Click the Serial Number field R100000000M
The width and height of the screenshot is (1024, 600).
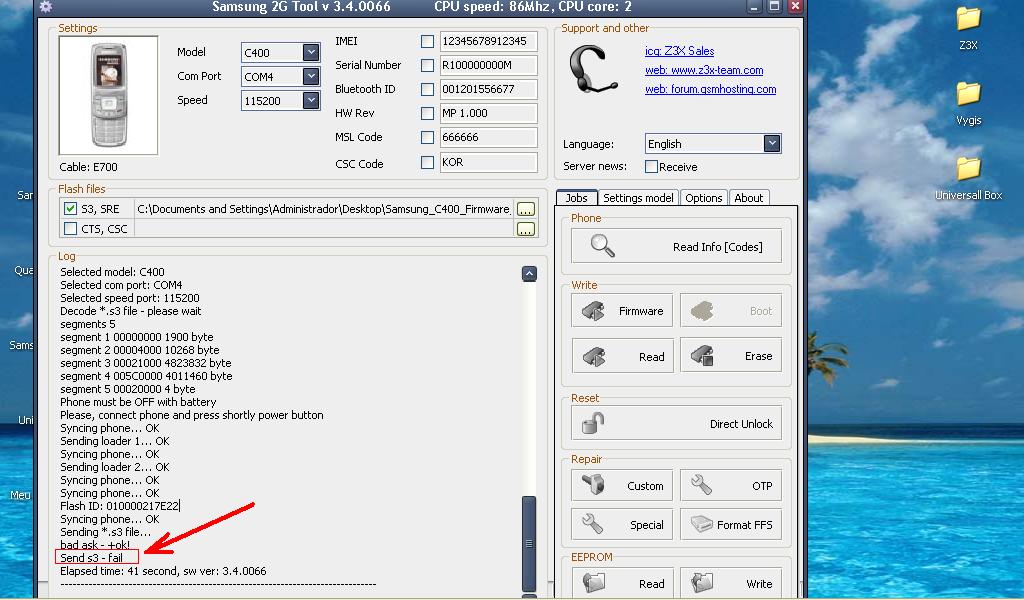pos(488,65)
